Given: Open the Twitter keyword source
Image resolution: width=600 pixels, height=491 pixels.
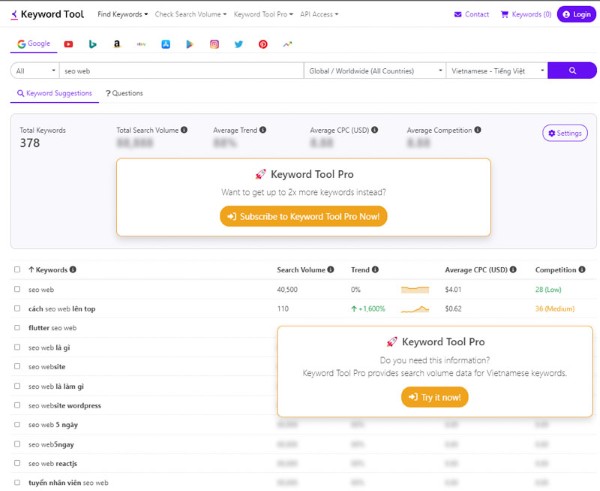Looking at the screenshot, I should pos(239,44).
